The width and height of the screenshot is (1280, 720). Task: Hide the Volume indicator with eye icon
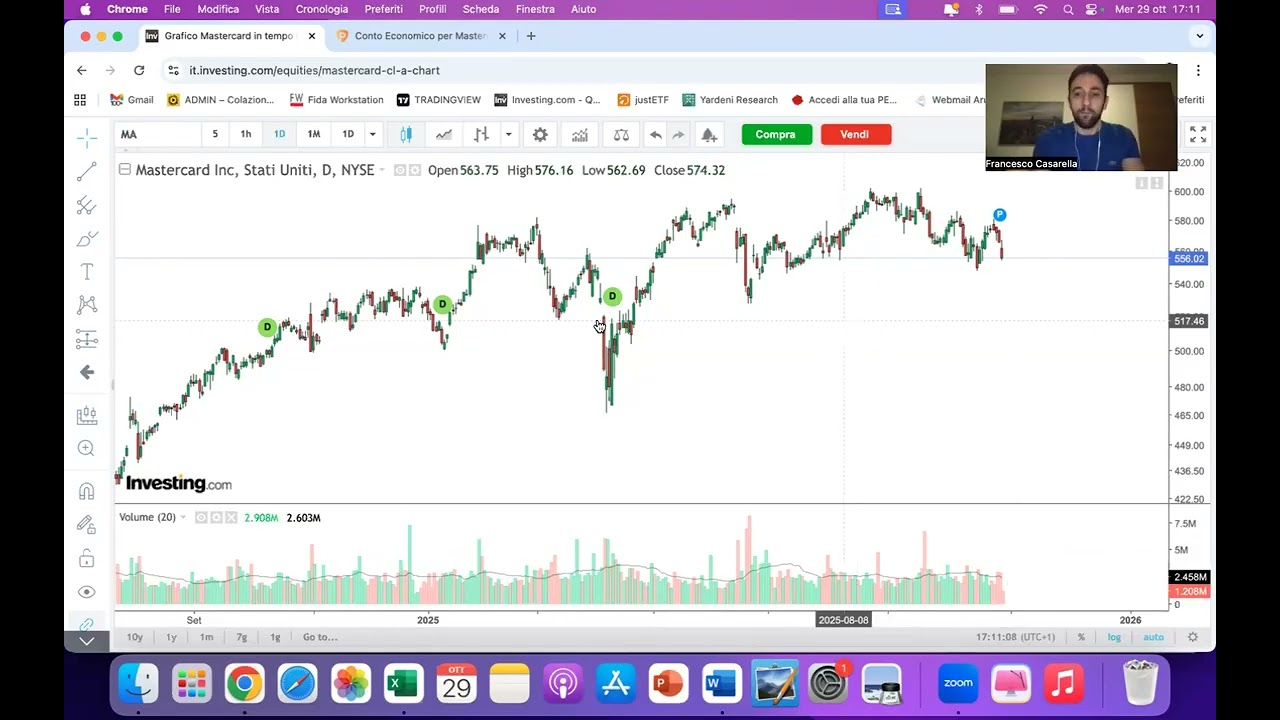click(201, 518)
